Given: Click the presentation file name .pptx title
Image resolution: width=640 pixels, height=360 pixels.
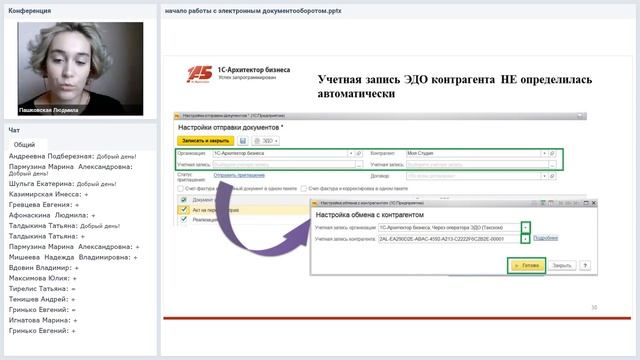Looking at the screenshot, I should point(253,11).
